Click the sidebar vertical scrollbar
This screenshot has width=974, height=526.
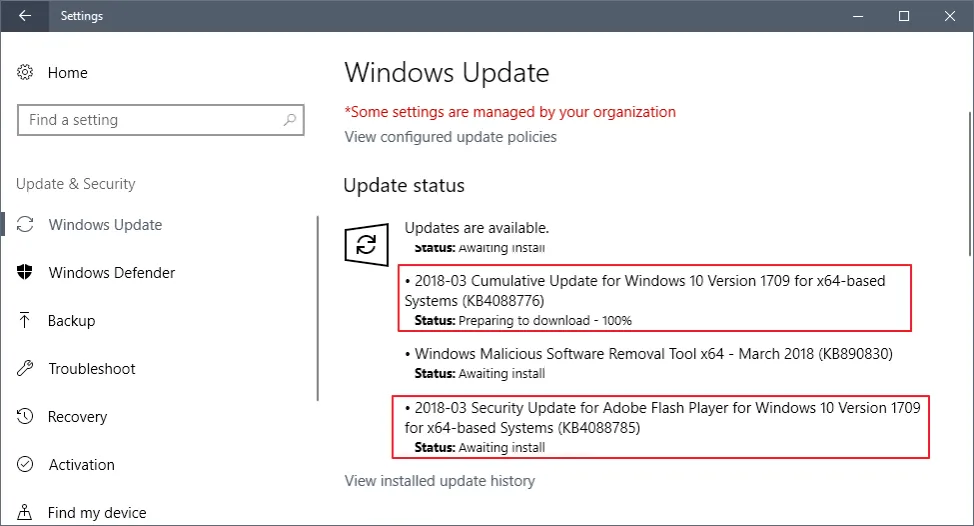pos(317,308)
